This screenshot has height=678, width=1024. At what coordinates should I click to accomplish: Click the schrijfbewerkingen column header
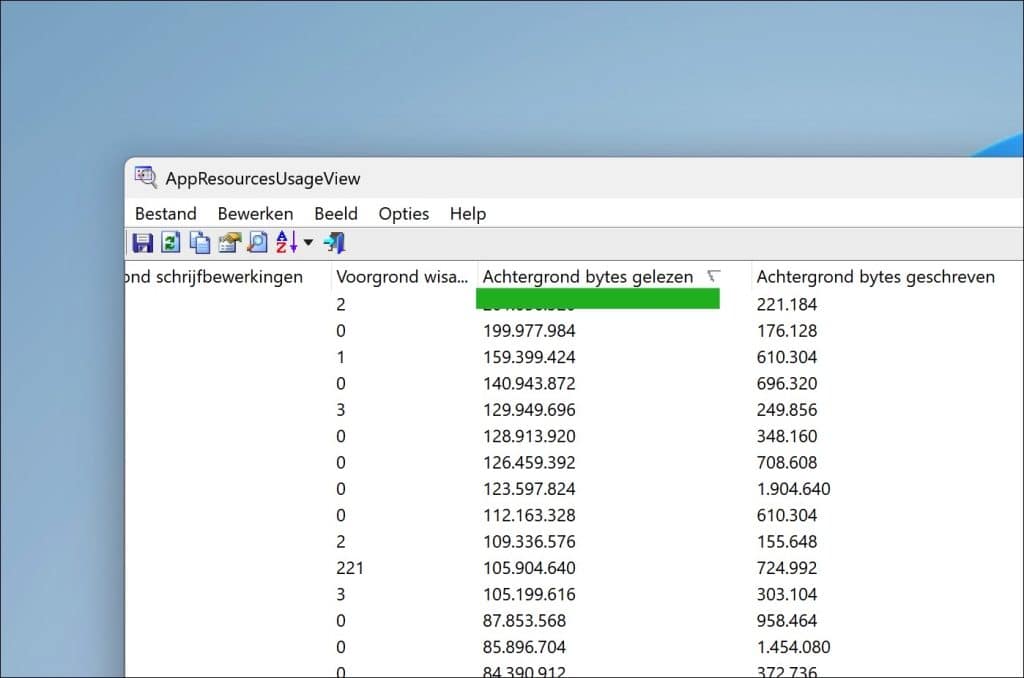[227, 277]
